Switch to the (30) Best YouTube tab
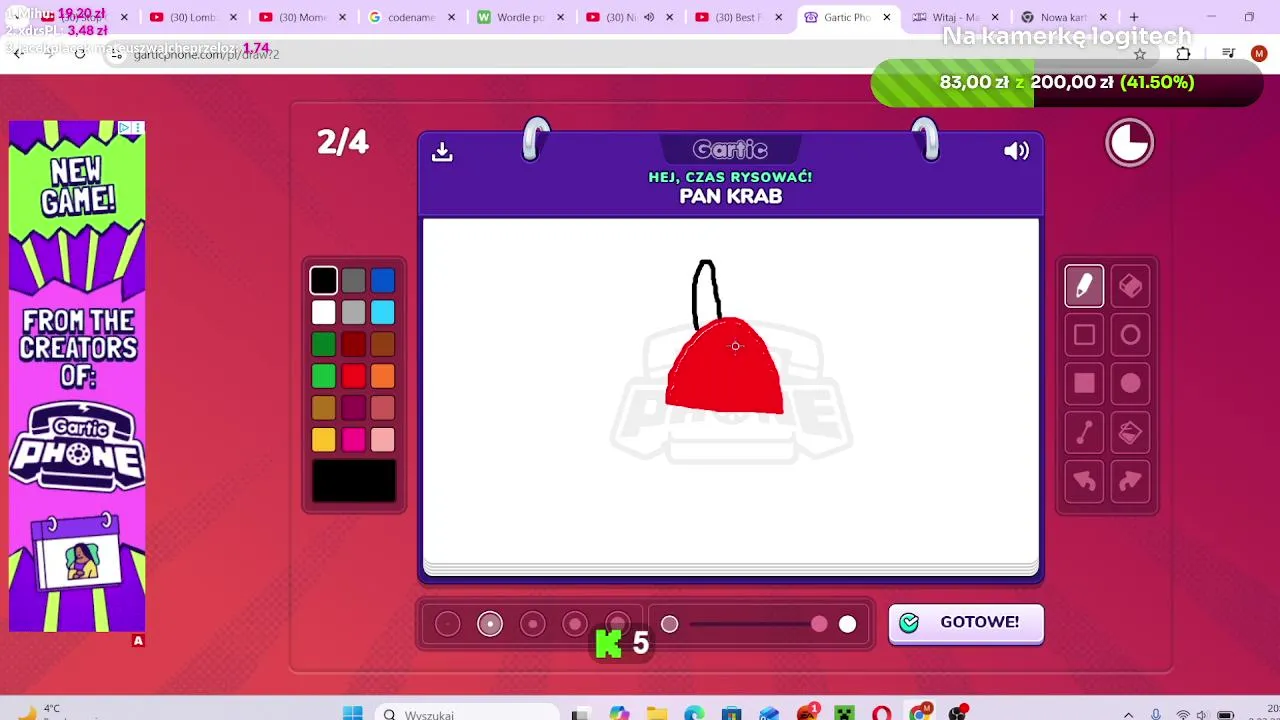The width and height of the screenshot is (1280, 720). click(738, 17)
